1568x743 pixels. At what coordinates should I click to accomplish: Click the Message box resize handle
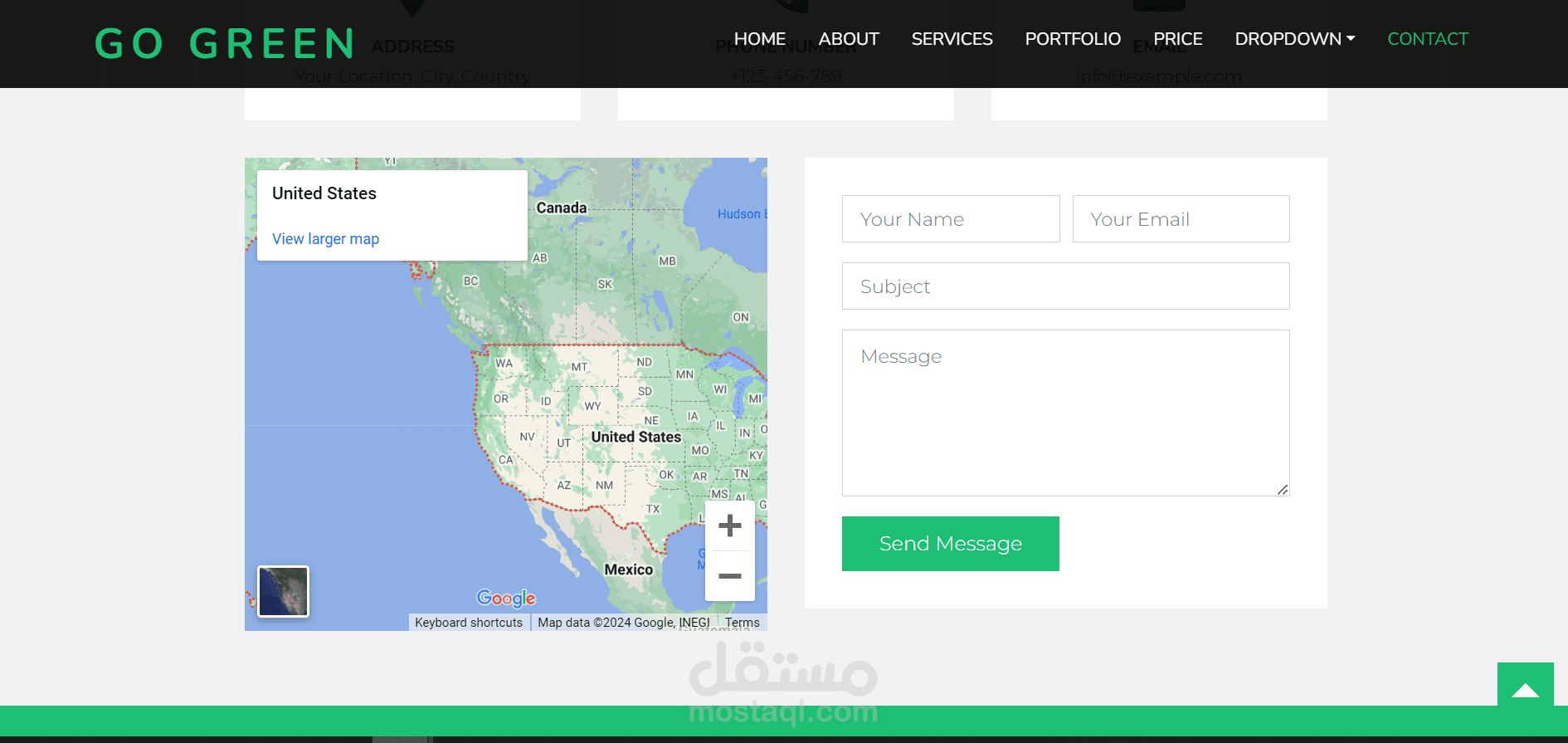click(1283, 490)
